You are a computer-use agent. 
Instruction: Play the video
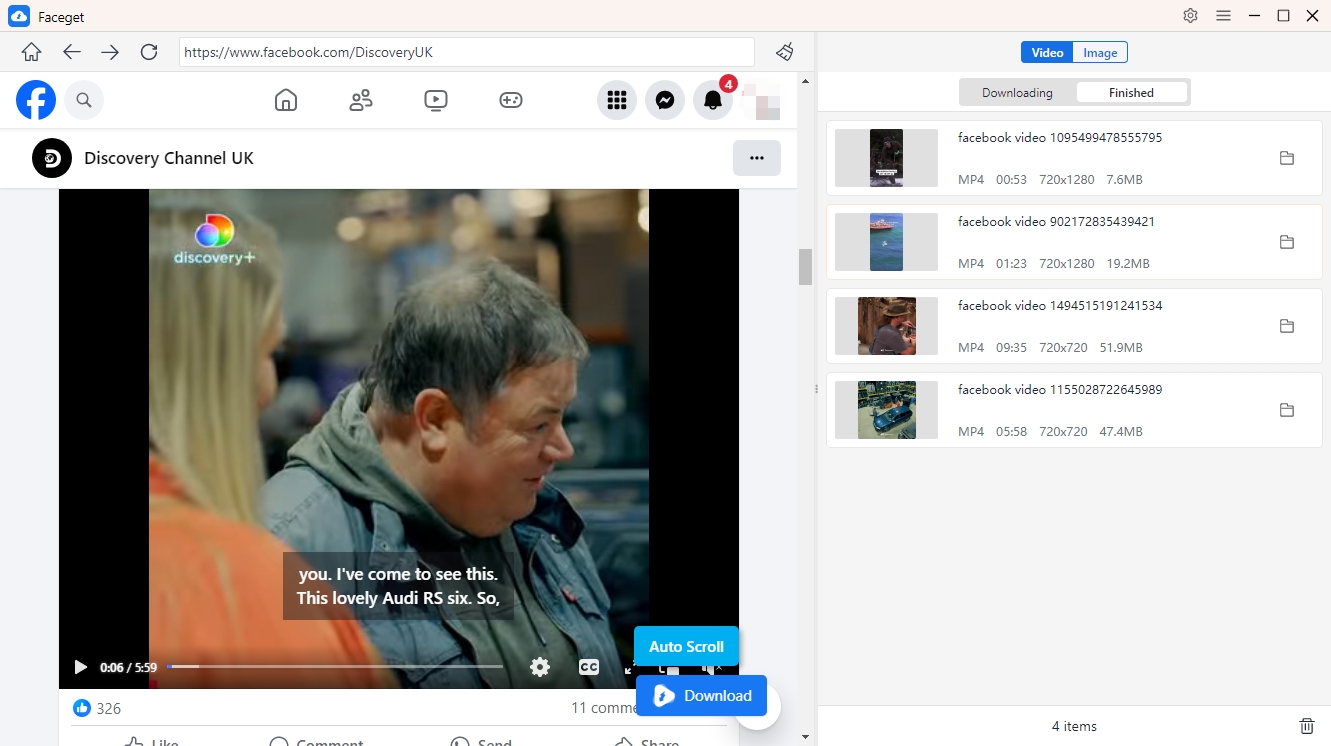(x=81, y=667)
